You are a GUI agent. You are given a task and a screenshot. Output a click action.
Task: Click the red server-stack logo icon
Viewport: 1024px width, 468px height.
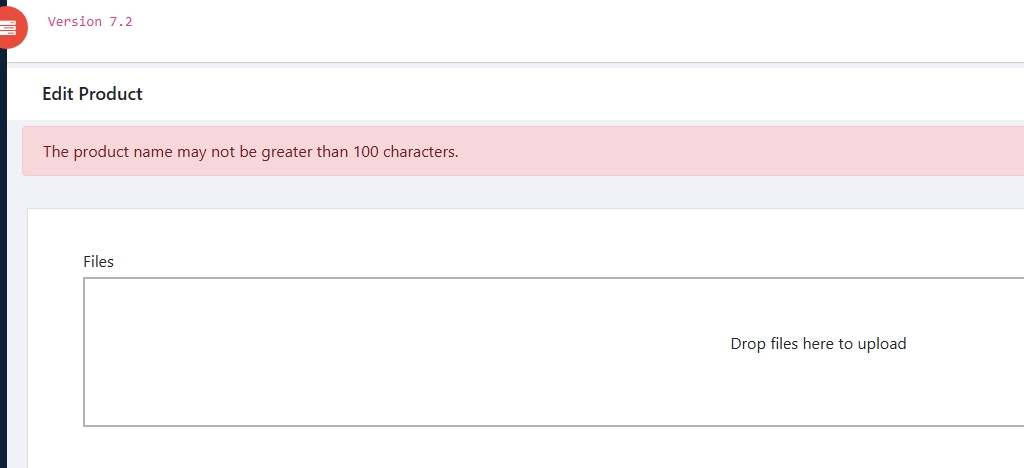click(x=11, y=27)
